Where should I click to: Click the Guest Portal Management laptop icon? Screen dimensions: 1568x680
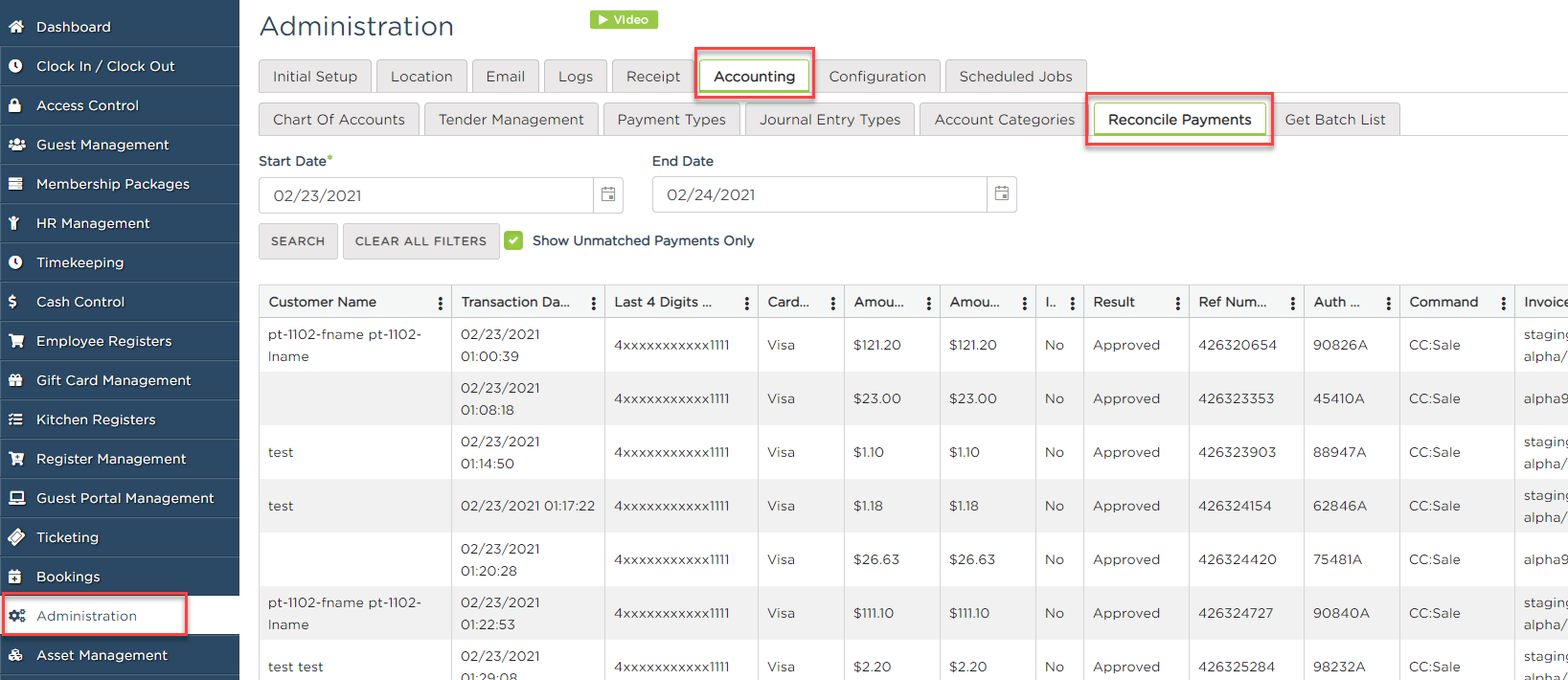[16, 498]
